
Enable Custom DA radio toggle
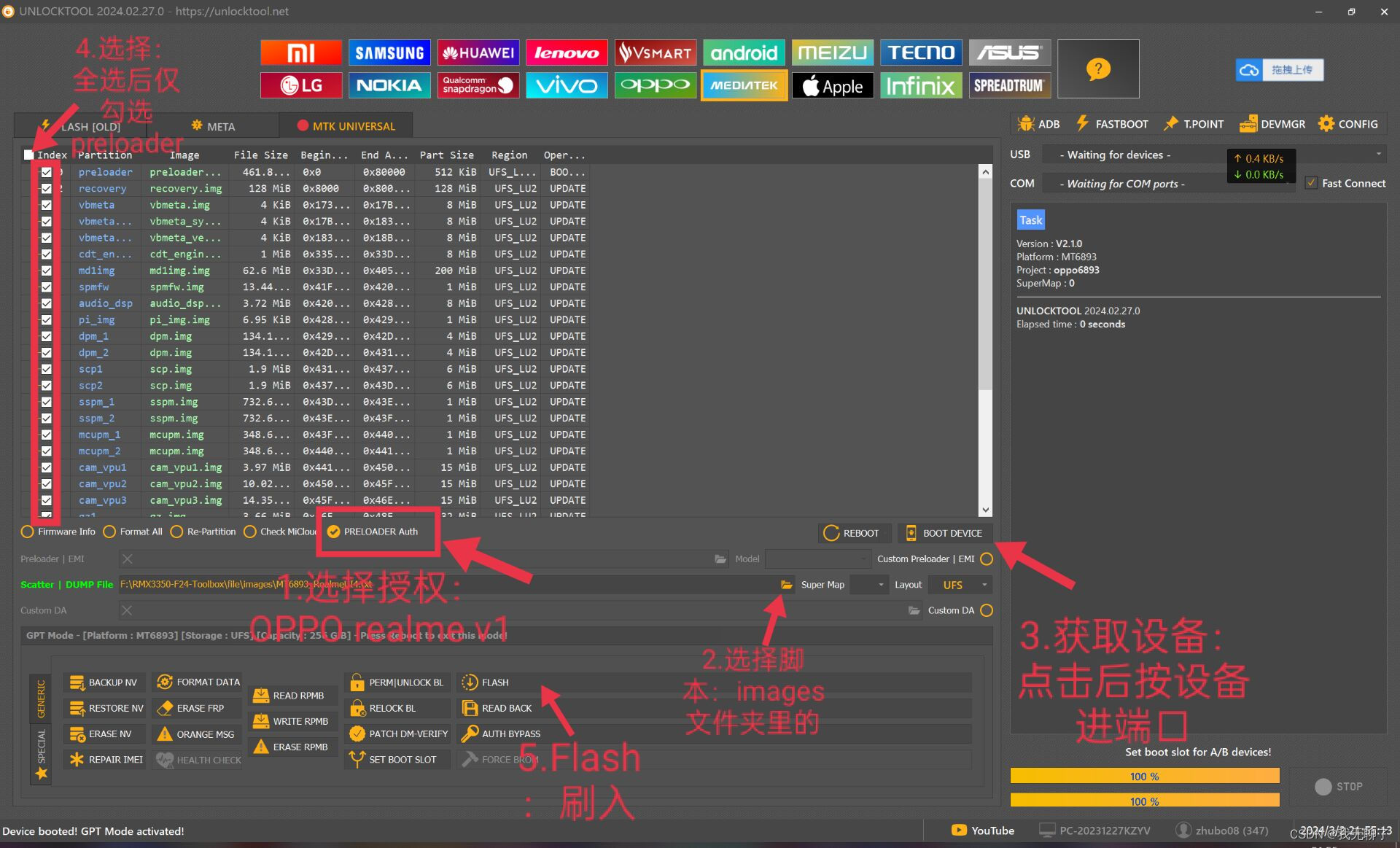point(987,610)
